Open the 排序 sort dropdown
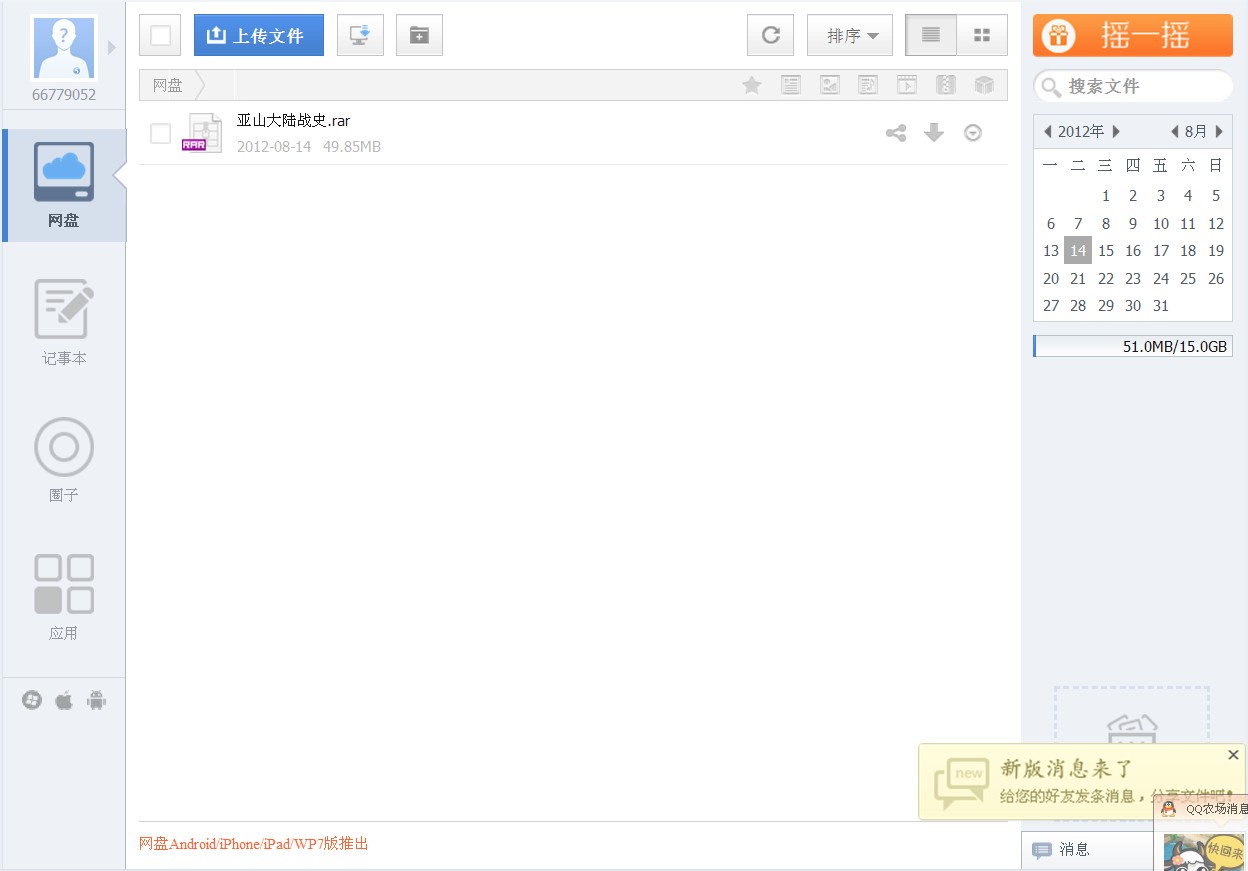1248x871 pixels. point(850,35)
